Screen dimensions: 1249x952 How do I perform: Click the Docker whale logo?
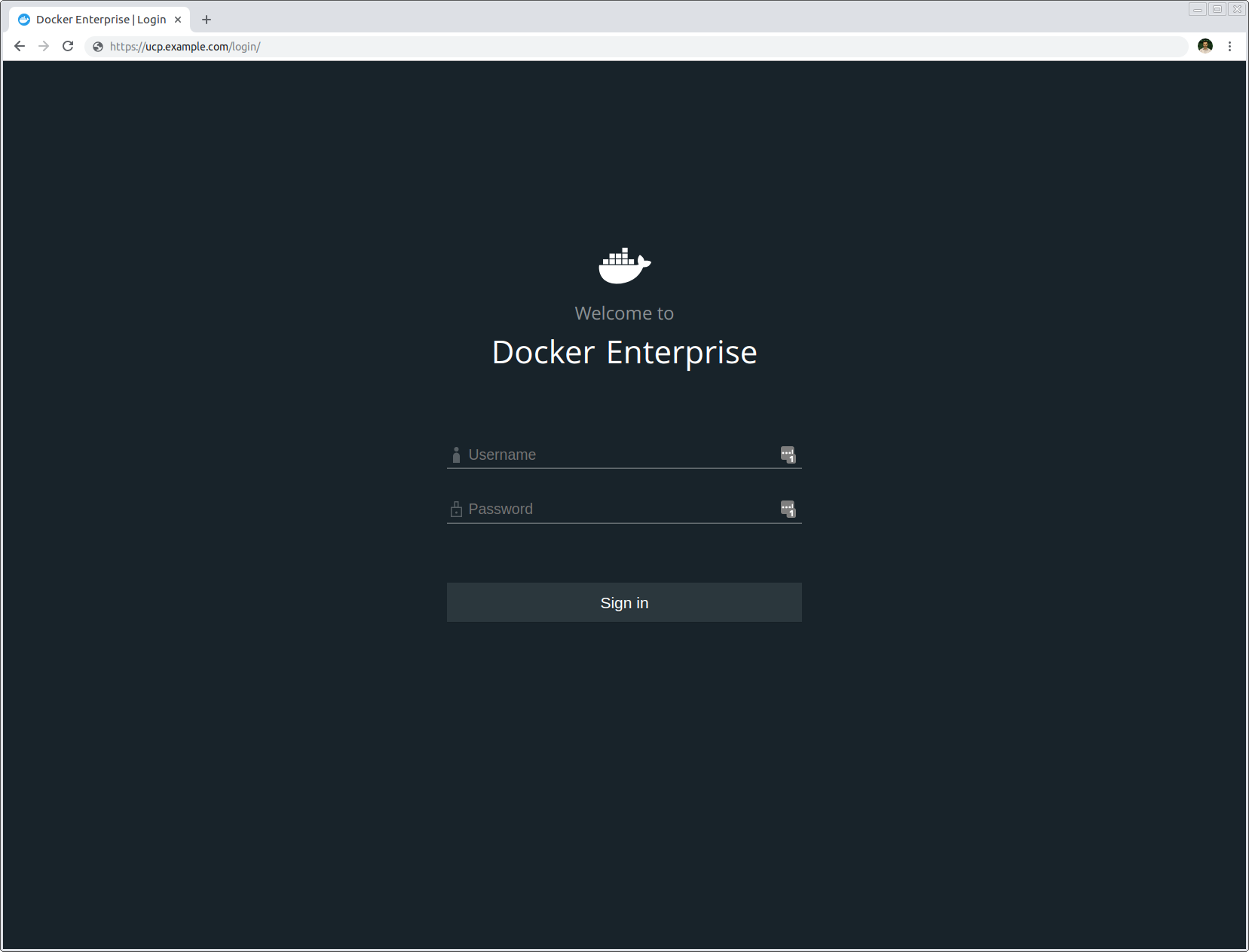click(623, 265)
